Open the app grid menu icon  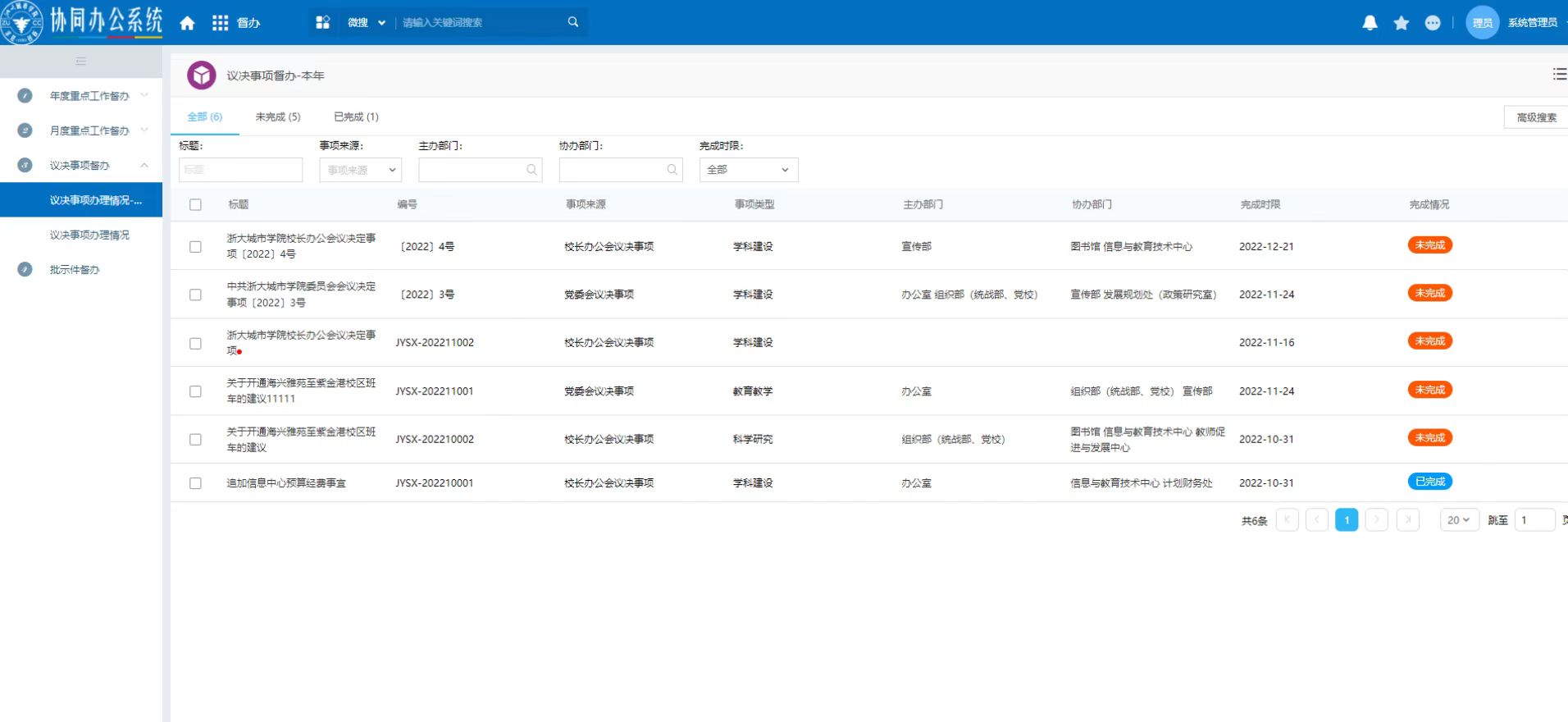[x=220, y=23]
